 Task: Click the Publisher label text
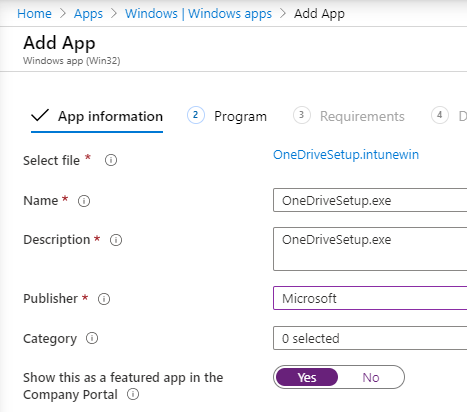pyautogui.click(x=50, y=299)
